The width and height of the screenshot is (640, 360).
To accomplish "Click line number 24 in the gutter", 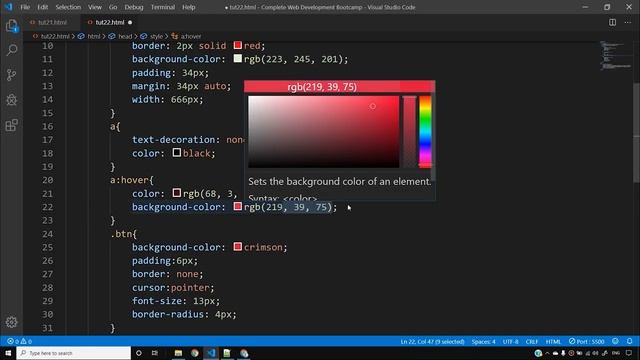I will [47, 234].
